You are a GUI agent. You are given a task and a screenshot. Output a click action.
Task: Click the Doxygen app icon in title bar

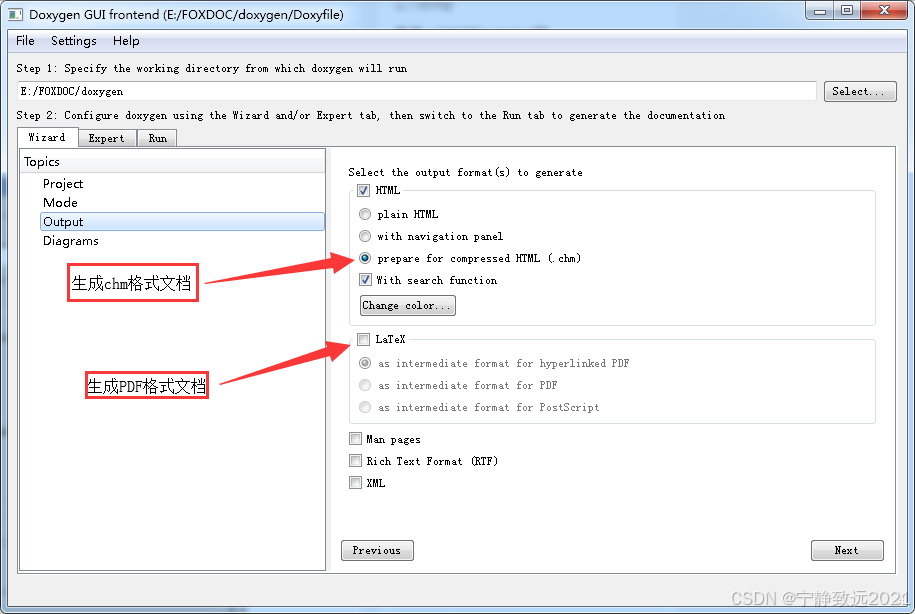(15, 15)
